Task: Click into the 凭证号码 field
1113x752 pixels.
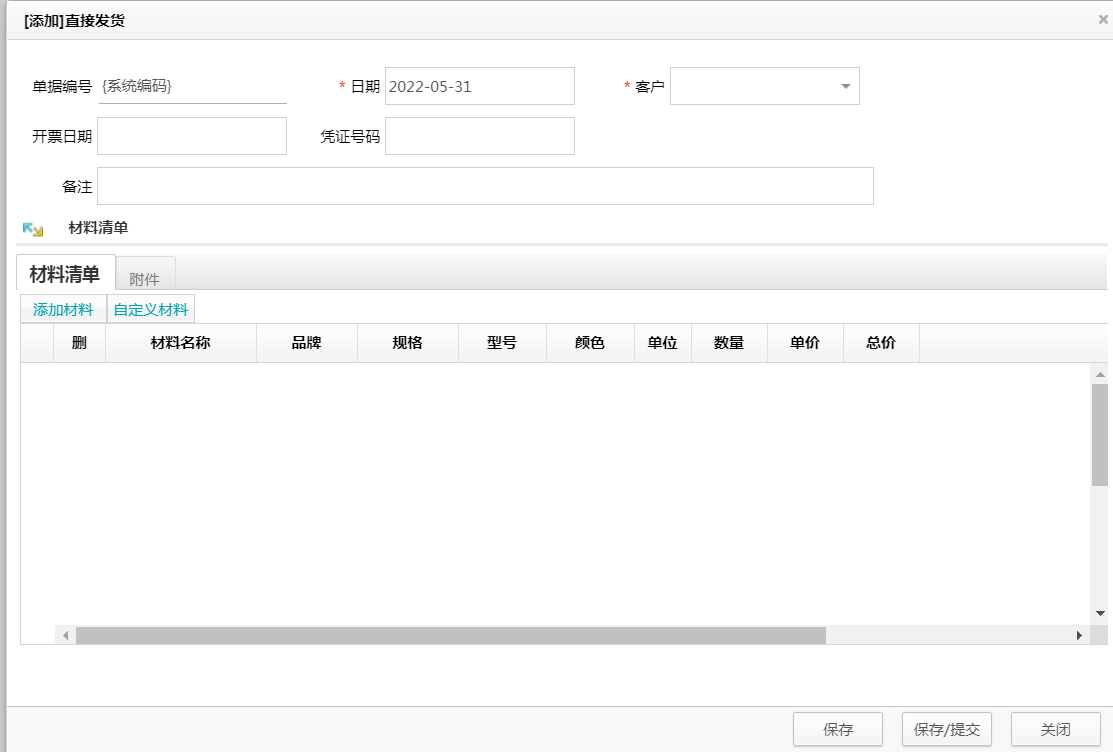Action: coord(479,136)
